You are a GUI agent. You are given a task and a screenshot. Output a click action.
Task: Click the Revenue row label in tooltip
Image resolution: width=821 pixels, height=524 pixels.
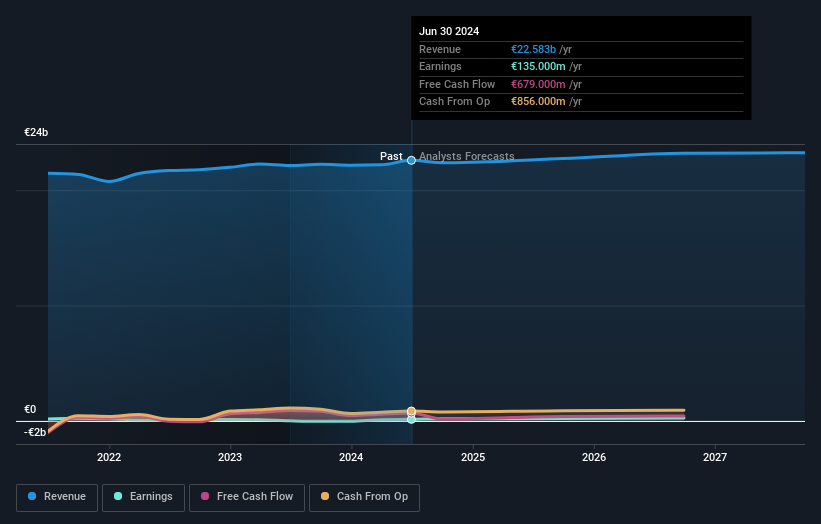click(x=440, y=49)
